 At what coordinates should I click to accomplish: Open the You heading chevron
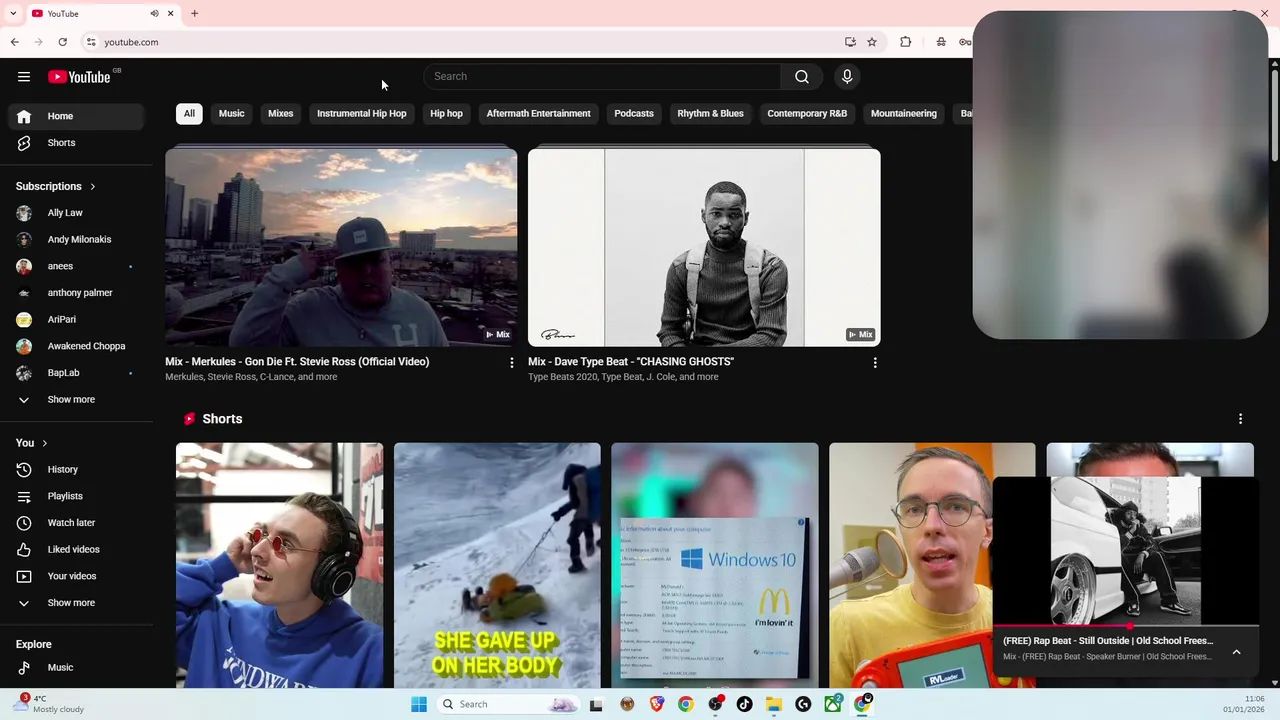[44, 444]
